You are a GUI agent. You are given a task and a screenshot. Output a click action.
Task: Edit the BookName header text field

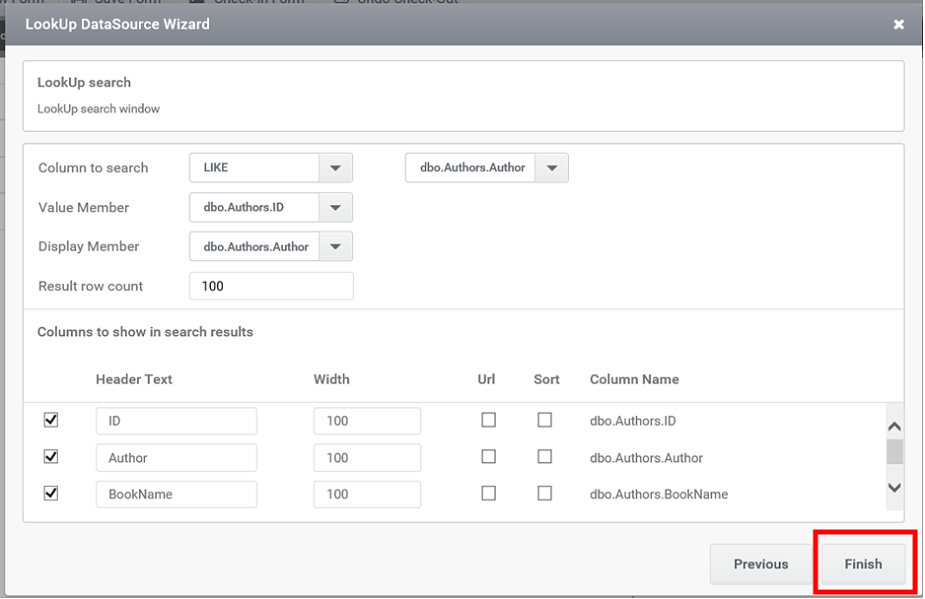pyautogui.click(x=176, y=495)
